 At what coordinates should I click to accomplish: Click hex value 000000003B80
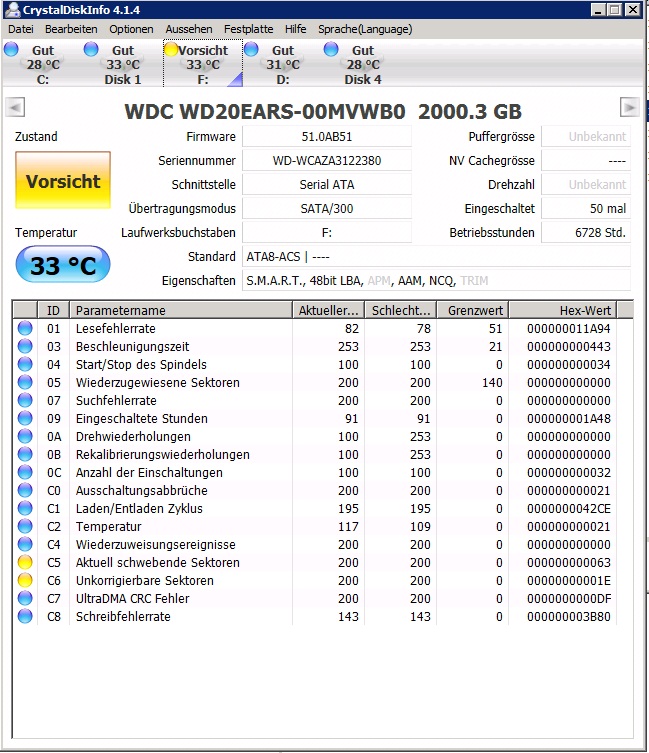click(569, 616)
